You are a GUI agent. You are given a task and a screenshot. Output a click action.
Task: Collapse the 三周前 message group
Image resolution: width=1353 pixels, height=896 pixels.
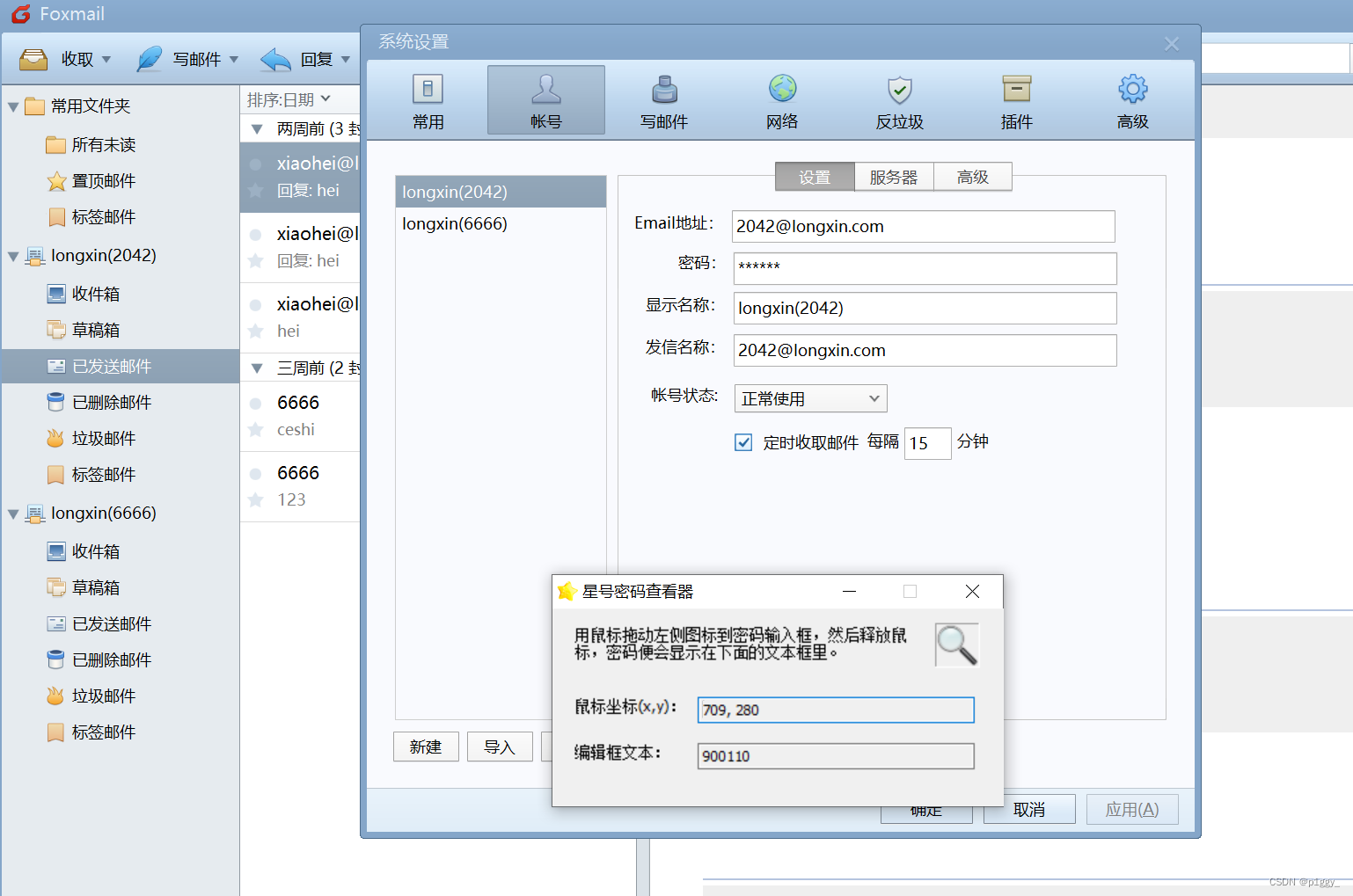pyautogui.click(x=257, y=368)
